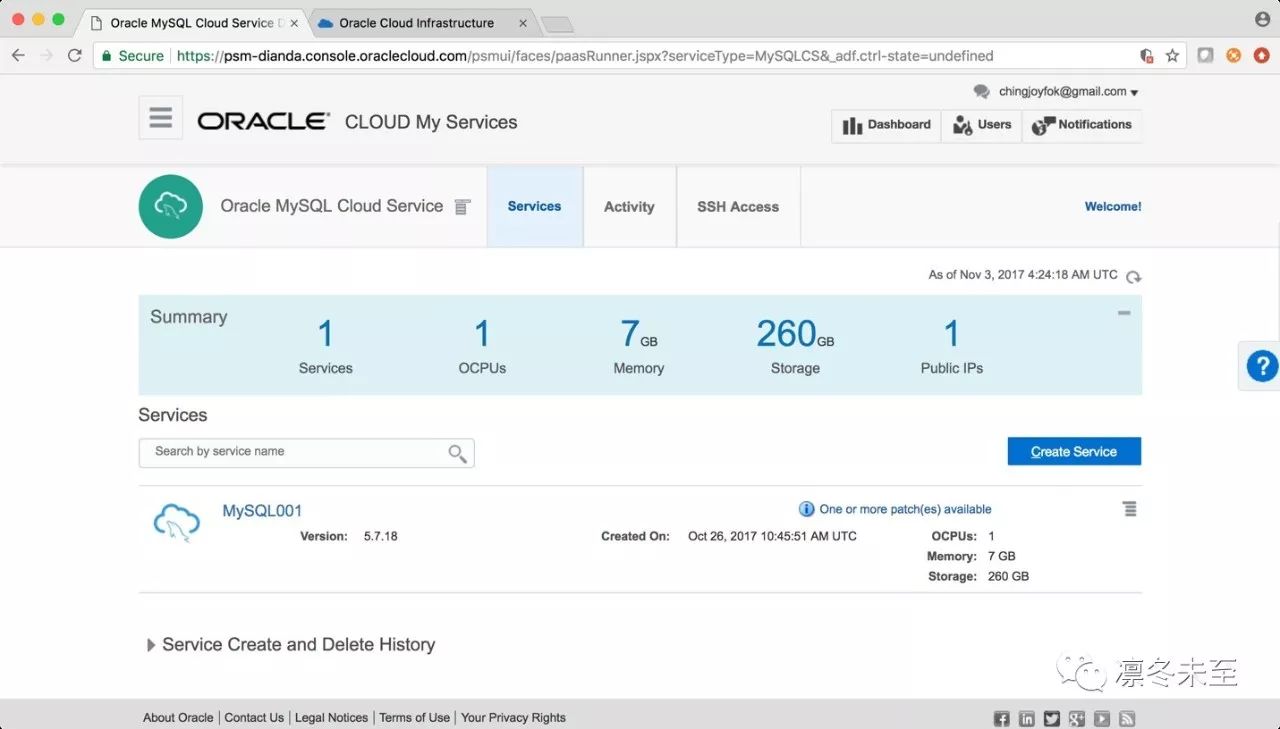Click the Oracle logo
Viewport: 1280px width, 729px height.
264,122
